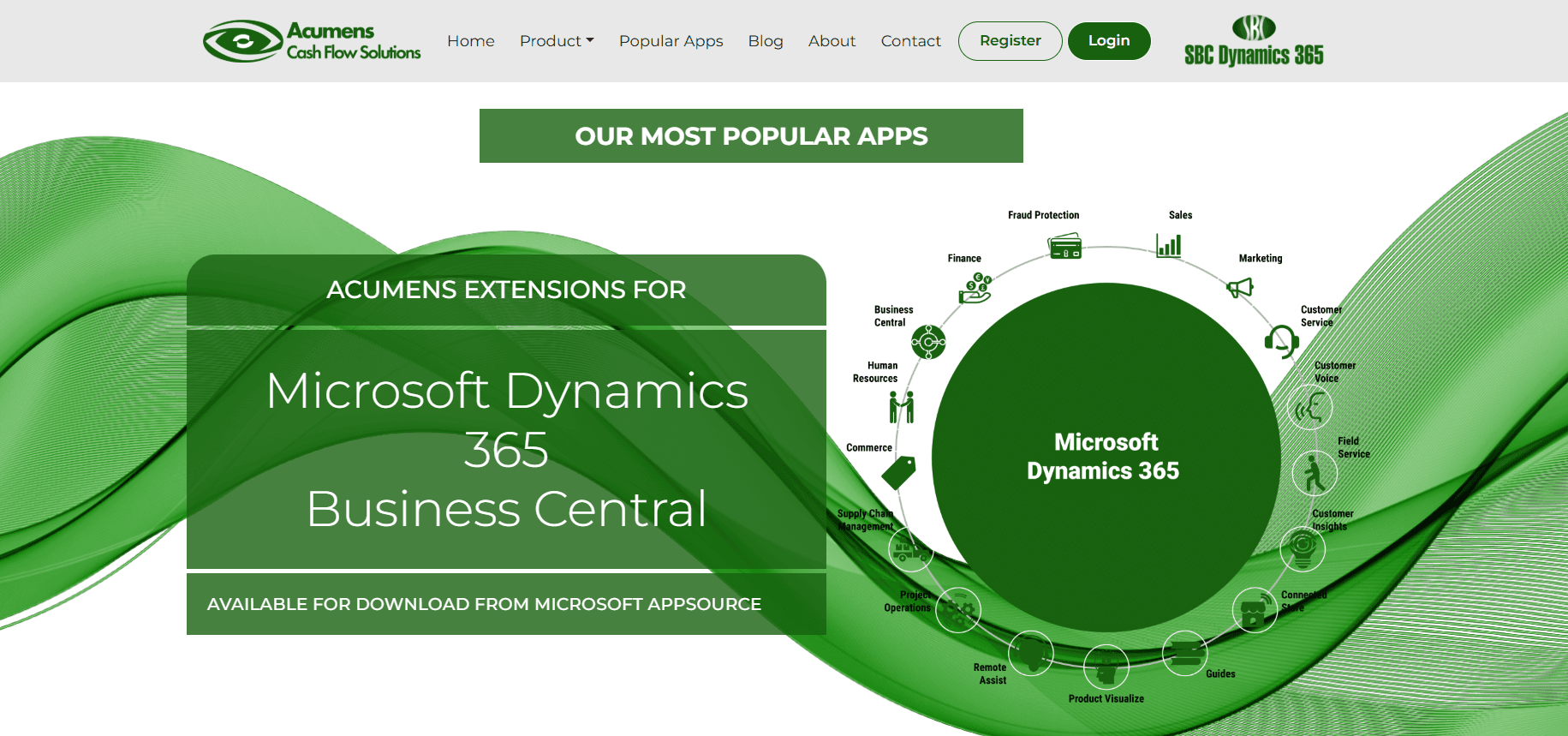The height and width of the screenshot is (736, 1568).
Task: Select the Marketing megaphone icon
Action: [1240, 288]
